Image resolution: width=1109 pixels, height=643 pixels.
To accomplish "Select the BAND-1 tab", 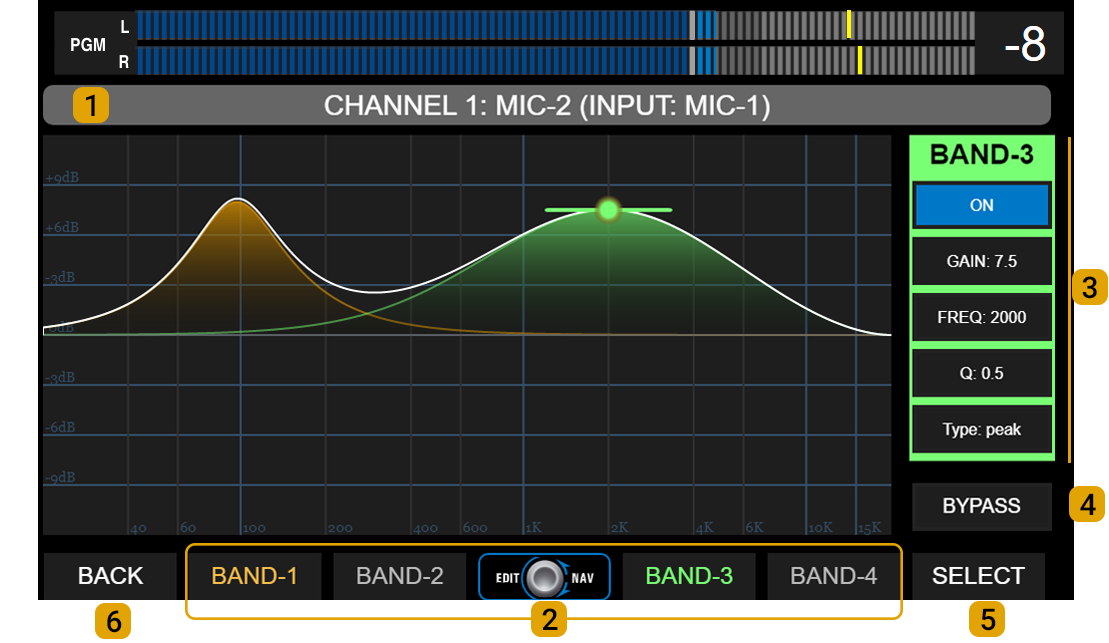I will click(x=254, y=576).
